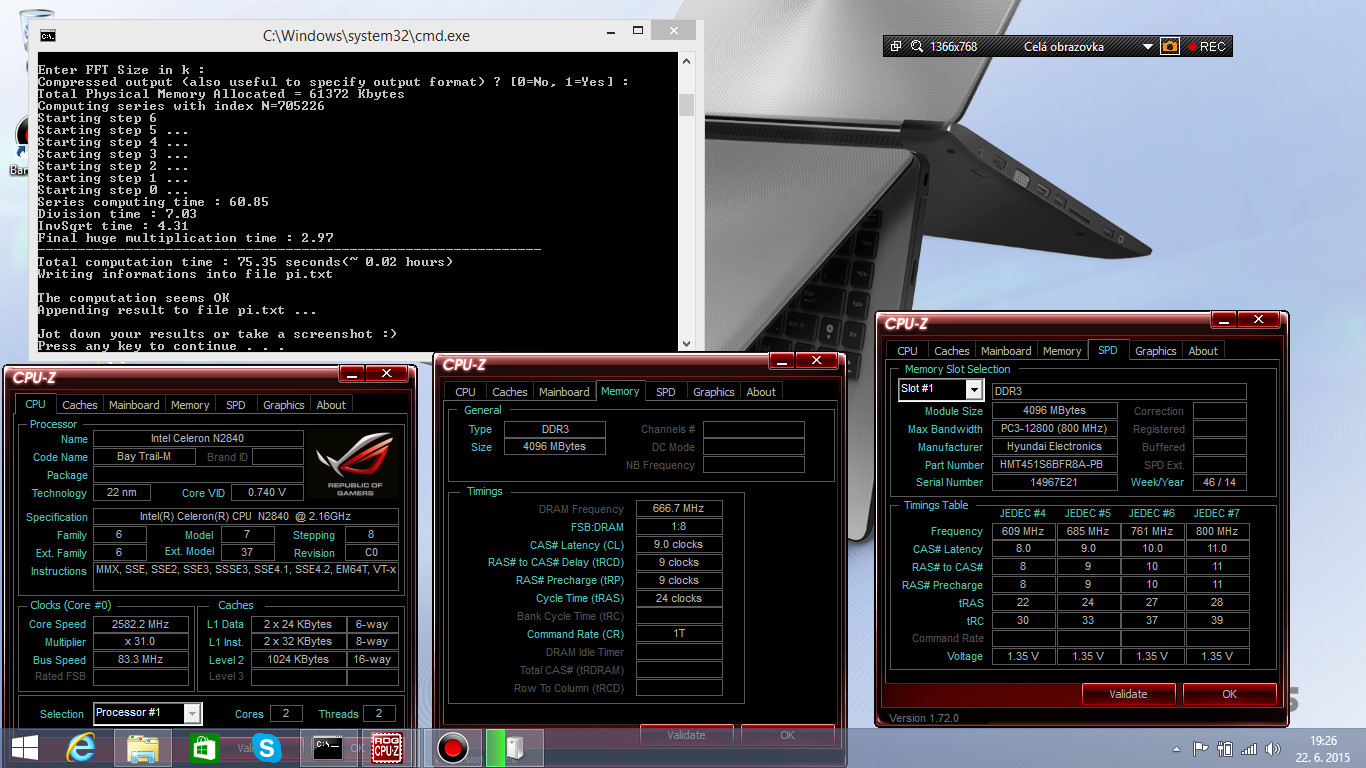1366x768 pixels.
Task: Open Caches tab in middle CPU-Z window
Action: click(x=509, y=392)
